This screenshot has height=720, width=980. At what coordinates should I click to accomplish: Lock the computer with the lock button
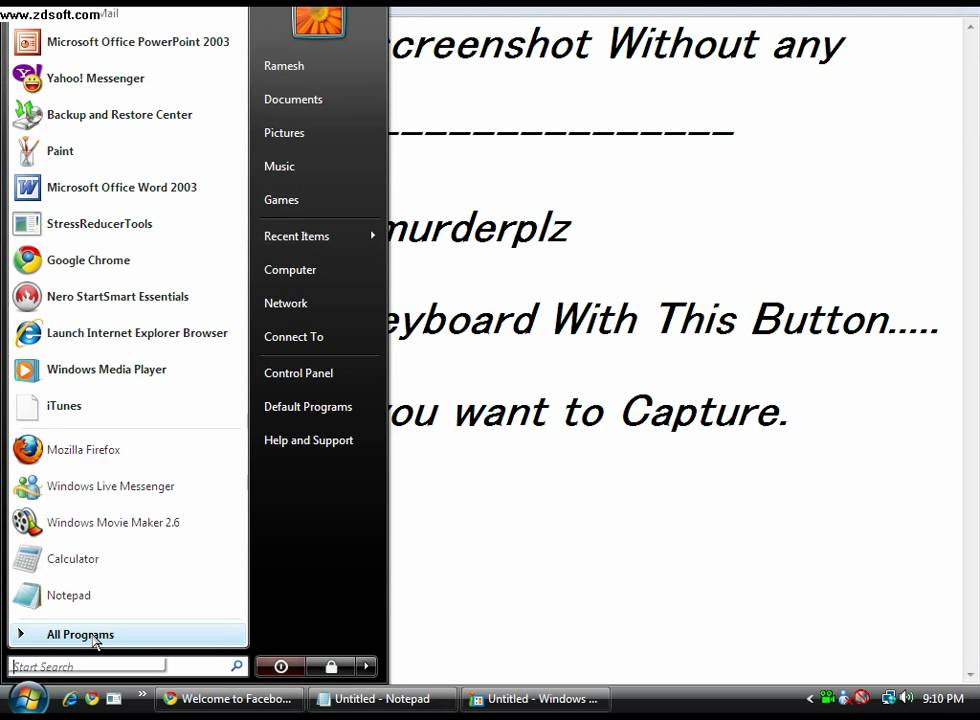click(331, 666)
